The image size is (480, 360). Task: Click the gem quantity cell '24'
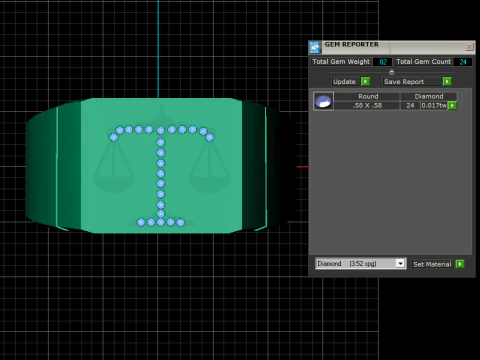tap(410, 106)
